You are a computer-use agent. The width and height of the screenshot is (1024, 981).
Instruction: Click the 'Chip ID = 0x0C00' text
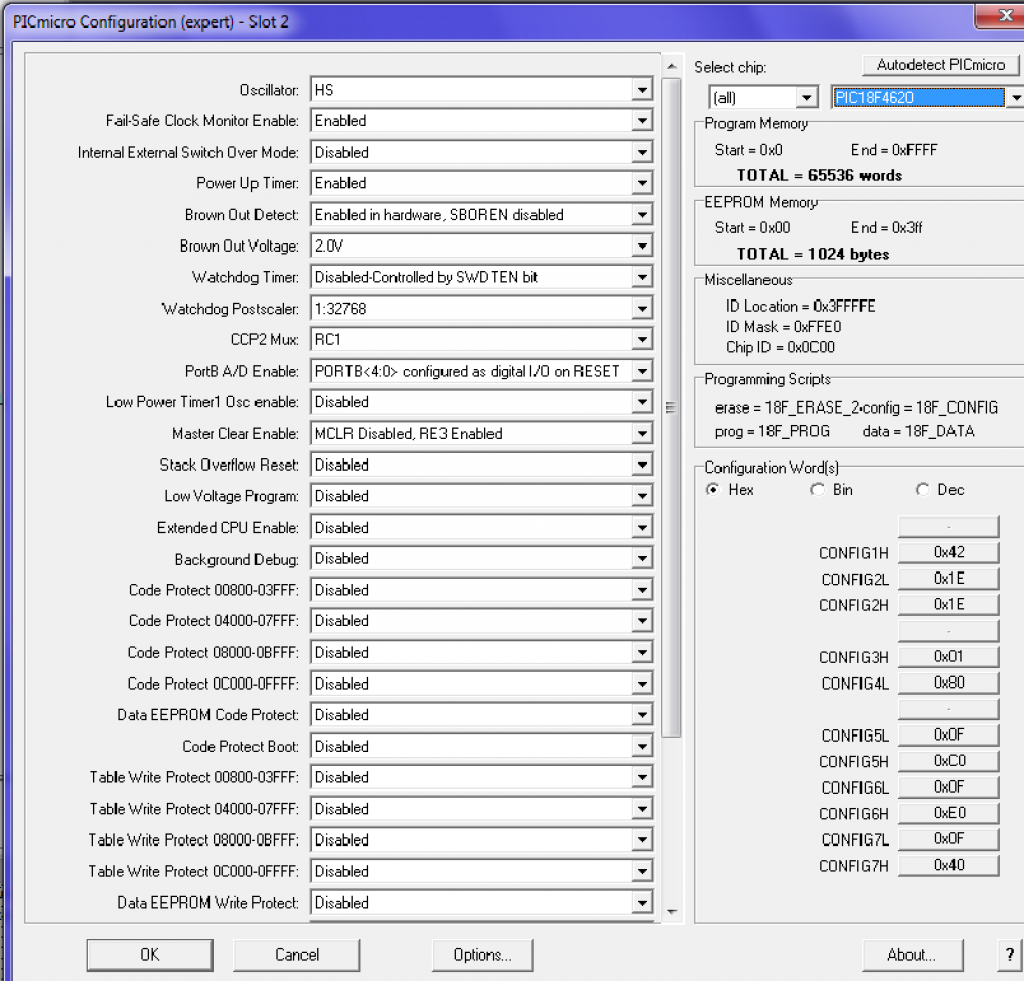tap(780, 347)
